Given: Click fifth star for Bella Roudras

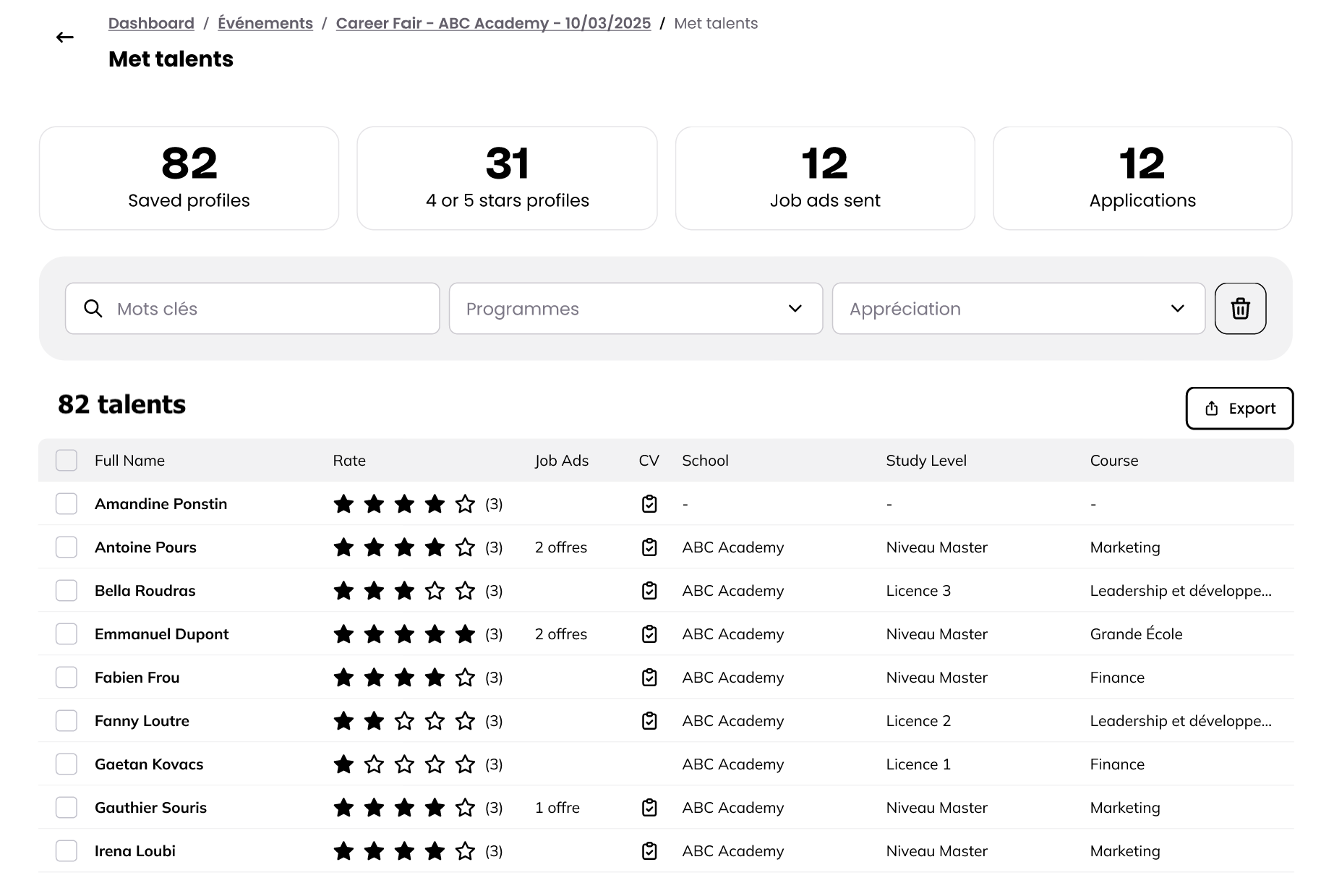Looking at the screenshot, I should [465, 591].
